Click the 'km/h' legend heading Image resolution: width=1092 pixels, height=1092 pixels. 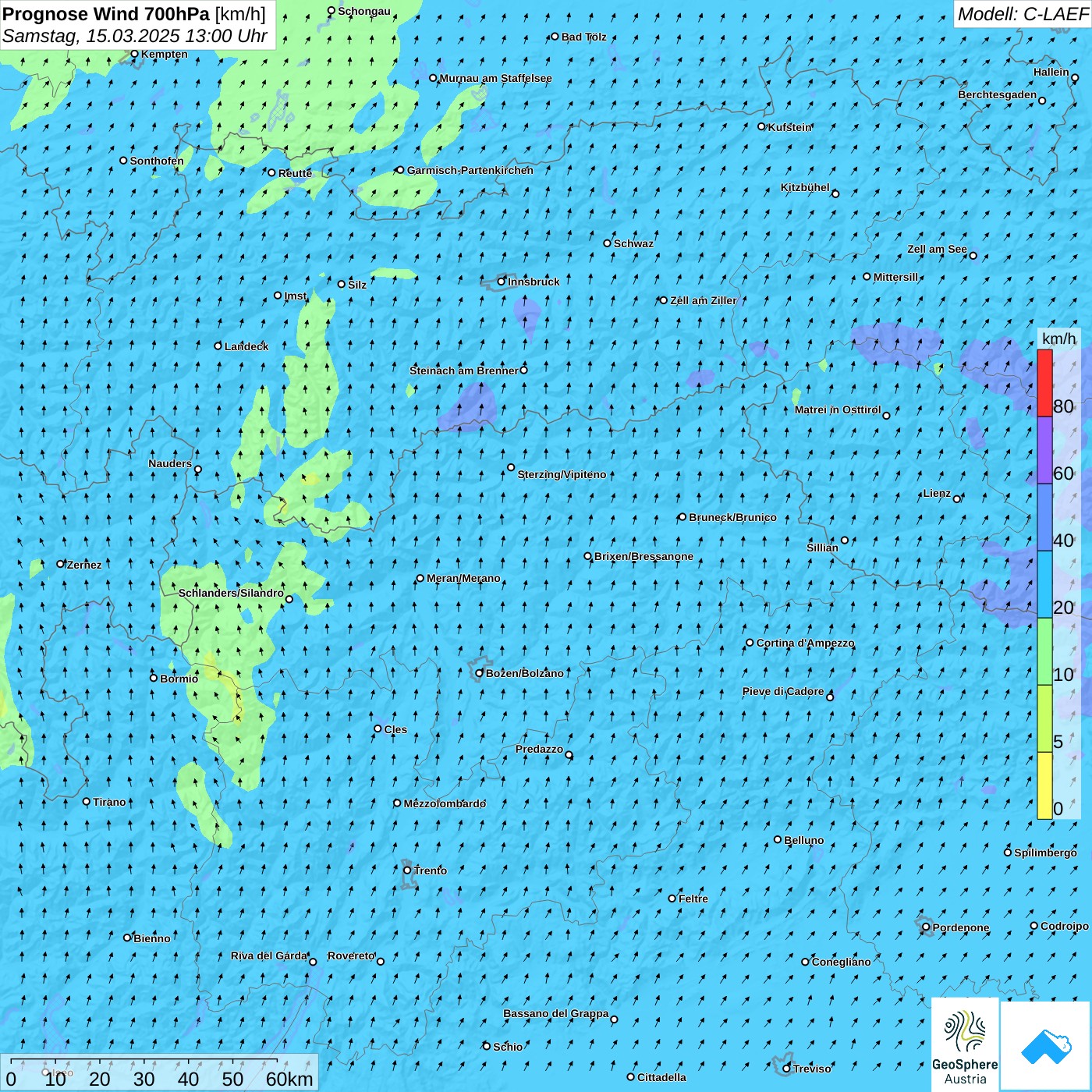point(1058,339)
